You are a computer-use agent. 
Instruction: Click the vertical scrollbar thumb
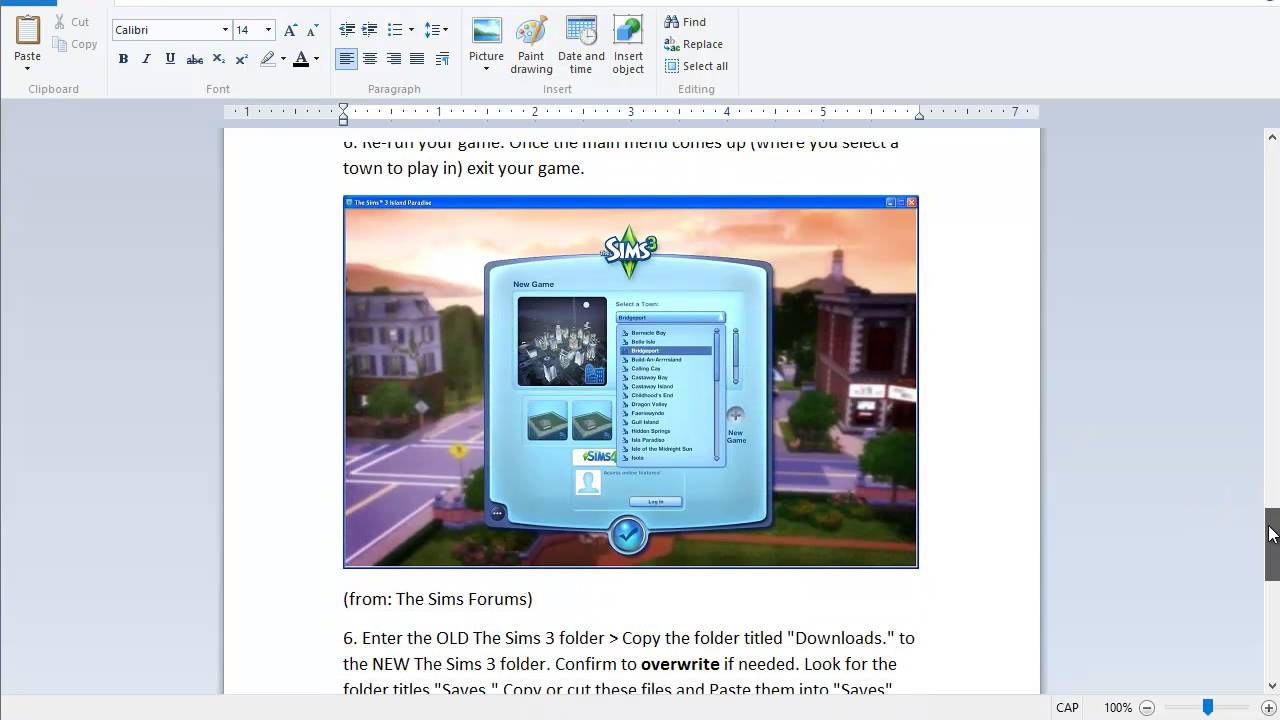coord(1272,544)
